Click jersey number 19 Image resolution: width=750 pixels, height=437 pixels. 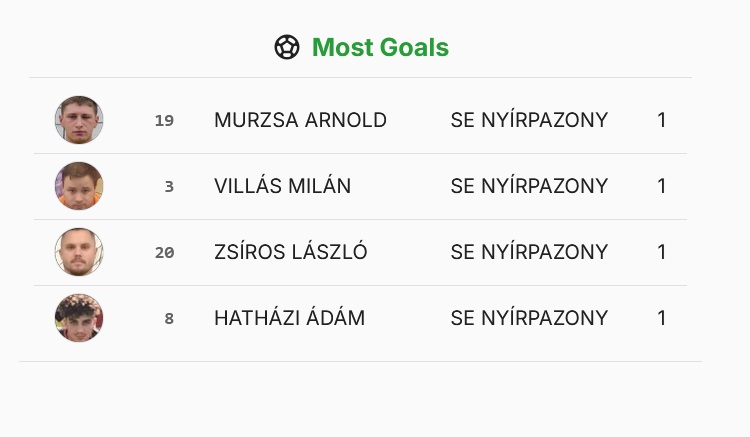[x=164, y=120]
